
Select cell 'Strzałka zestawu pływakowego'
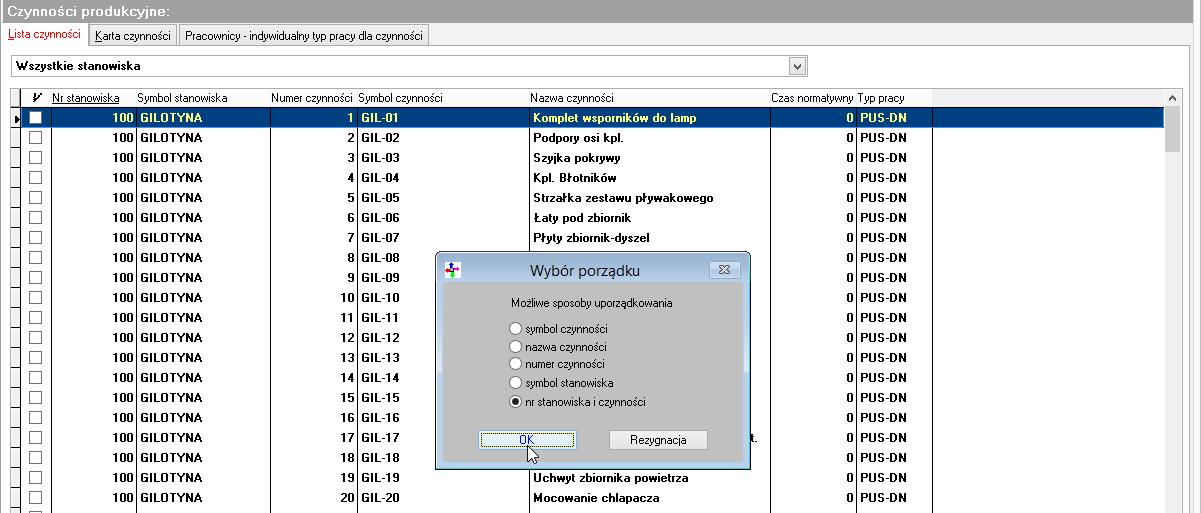click(649, 197)
